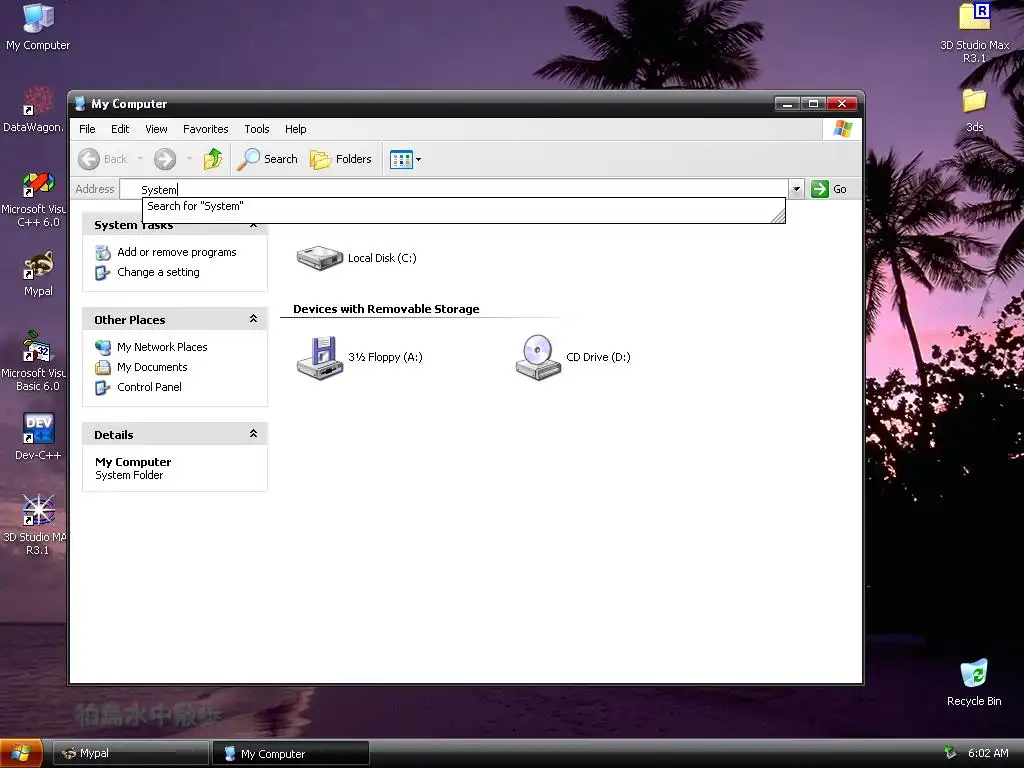Select the Recycle Bin icon

[x=974, y=682]
